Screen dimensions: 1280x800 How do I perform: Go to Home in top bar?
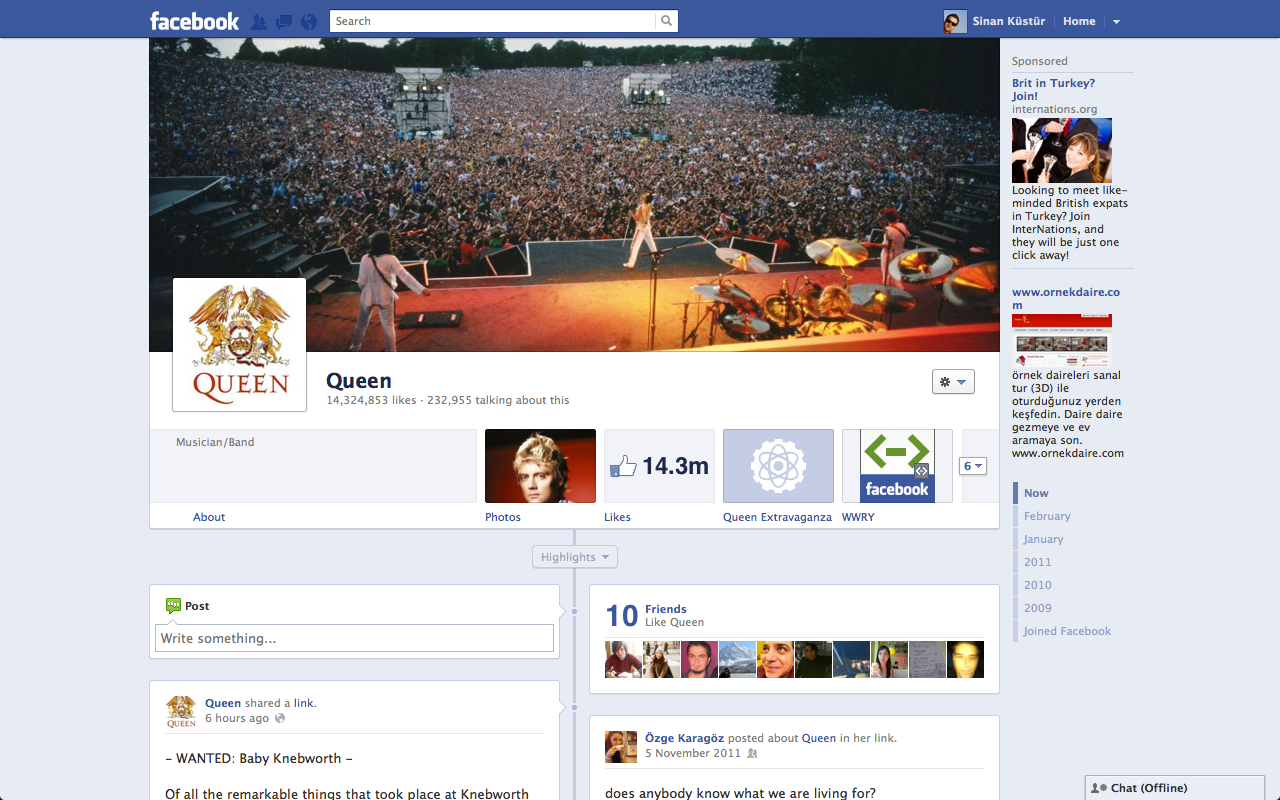[x=1079, y=21]
